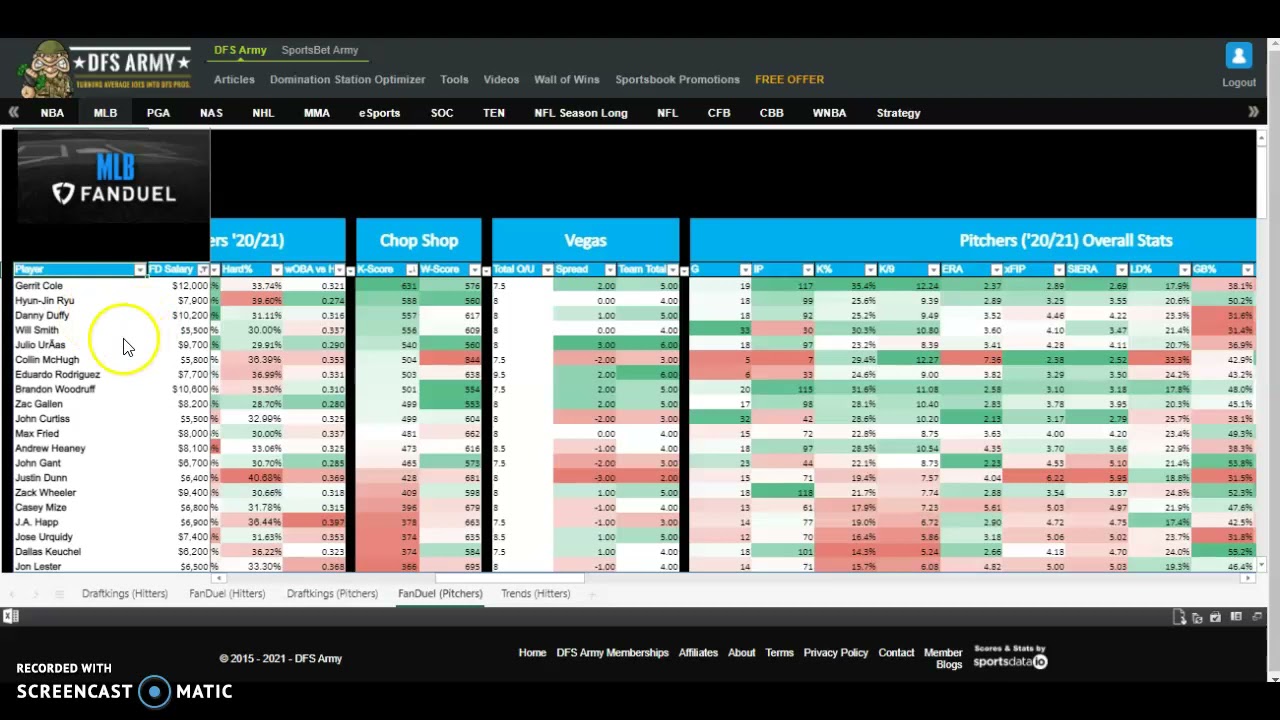The image size is (1280, 720).
Task: Go to next sheet arrow
Action: pyautogui.click(x=35, y=594)
